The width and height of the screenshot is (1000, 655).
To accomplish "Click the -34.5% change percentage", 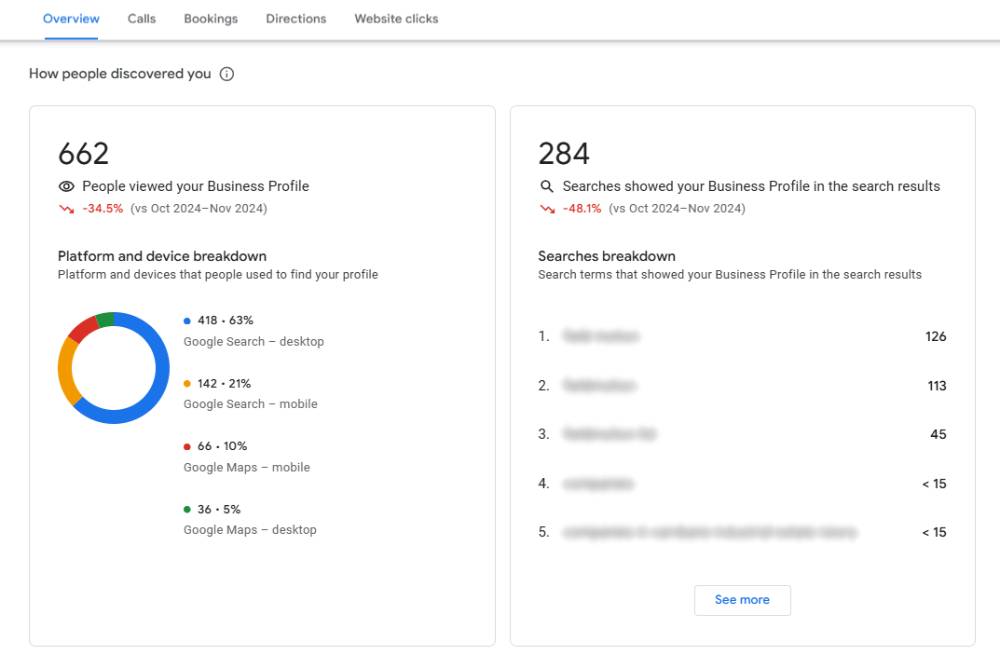I will click(x=103, y=209).
